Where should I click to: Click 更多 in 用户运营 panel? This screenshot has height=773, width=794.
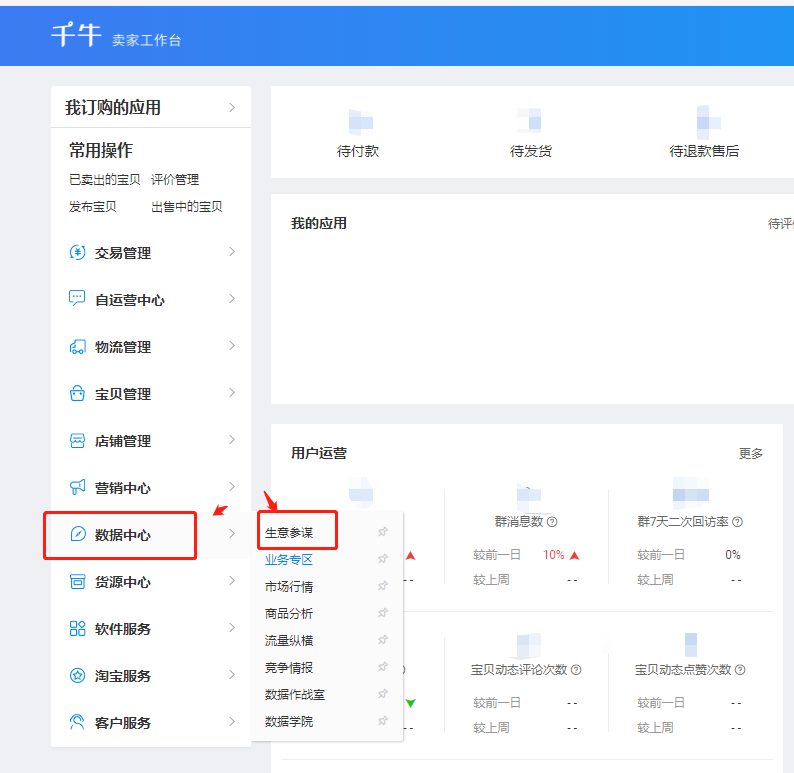(x=750, y=454)
